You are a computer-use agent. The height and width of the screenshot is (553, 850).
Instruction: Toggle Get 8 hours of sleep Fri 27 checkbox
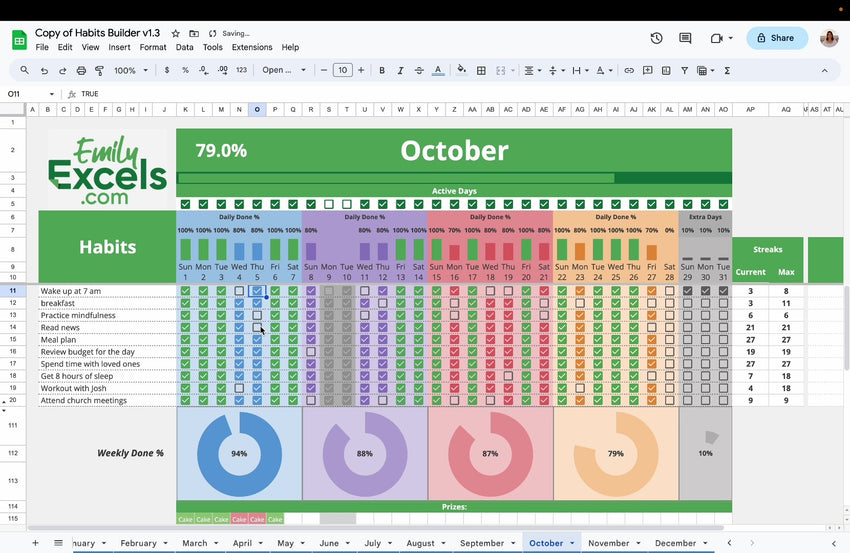(x=652, y=376)
